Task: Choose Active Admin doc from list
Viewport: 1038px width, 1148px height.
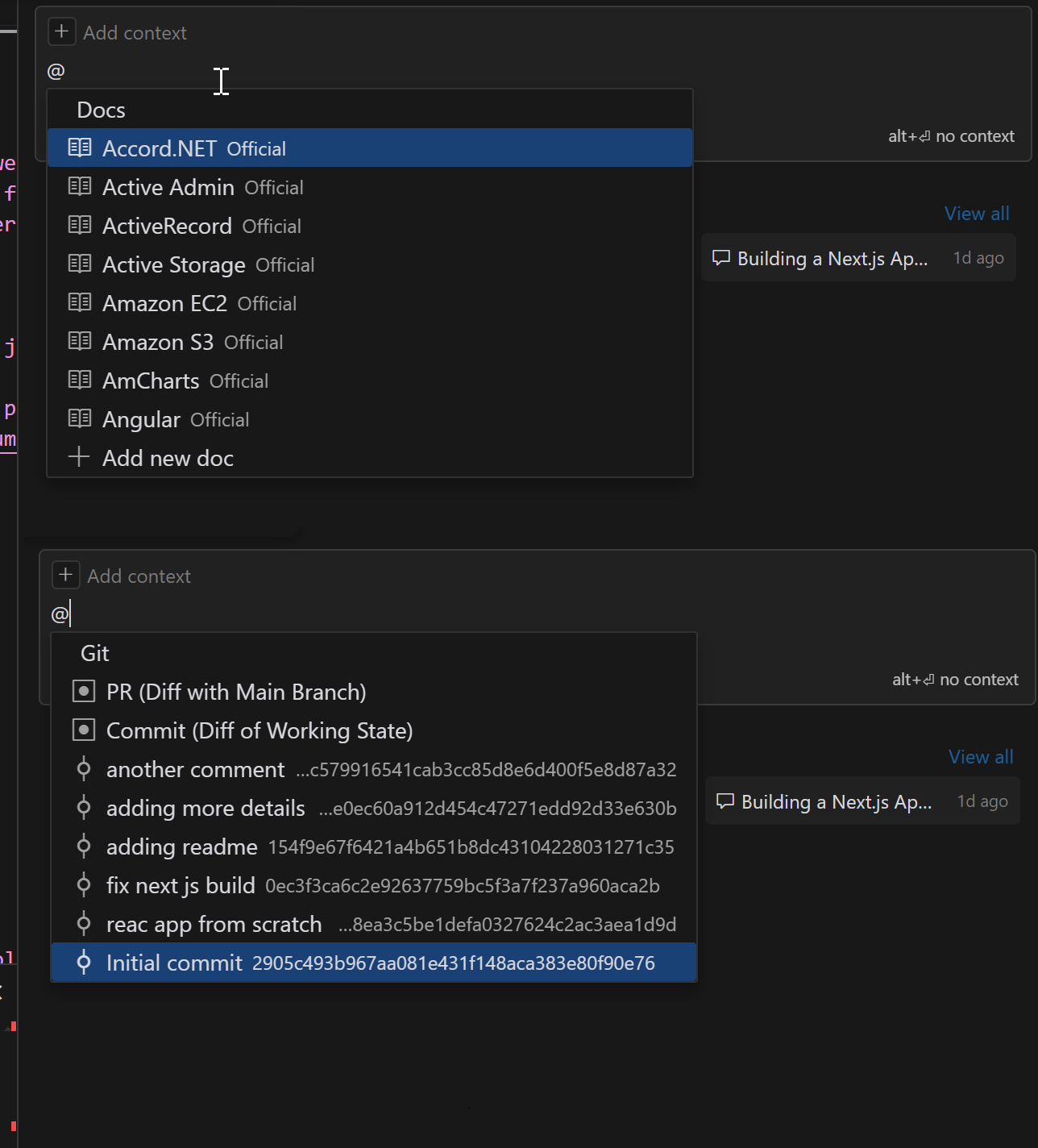Action: point(370,187)
